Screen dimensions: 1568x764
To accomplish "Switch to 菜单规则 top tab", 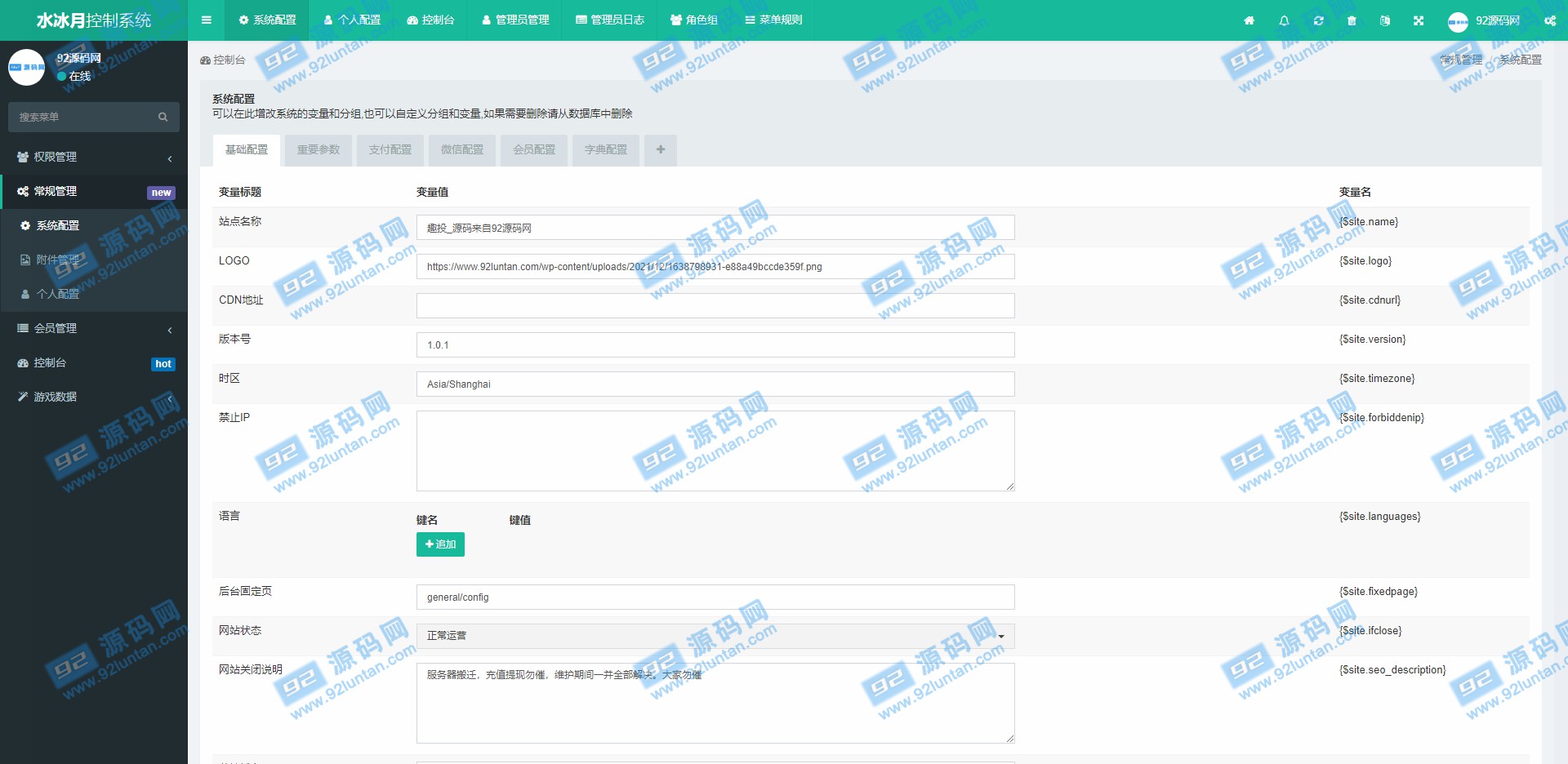I will 773,20.
